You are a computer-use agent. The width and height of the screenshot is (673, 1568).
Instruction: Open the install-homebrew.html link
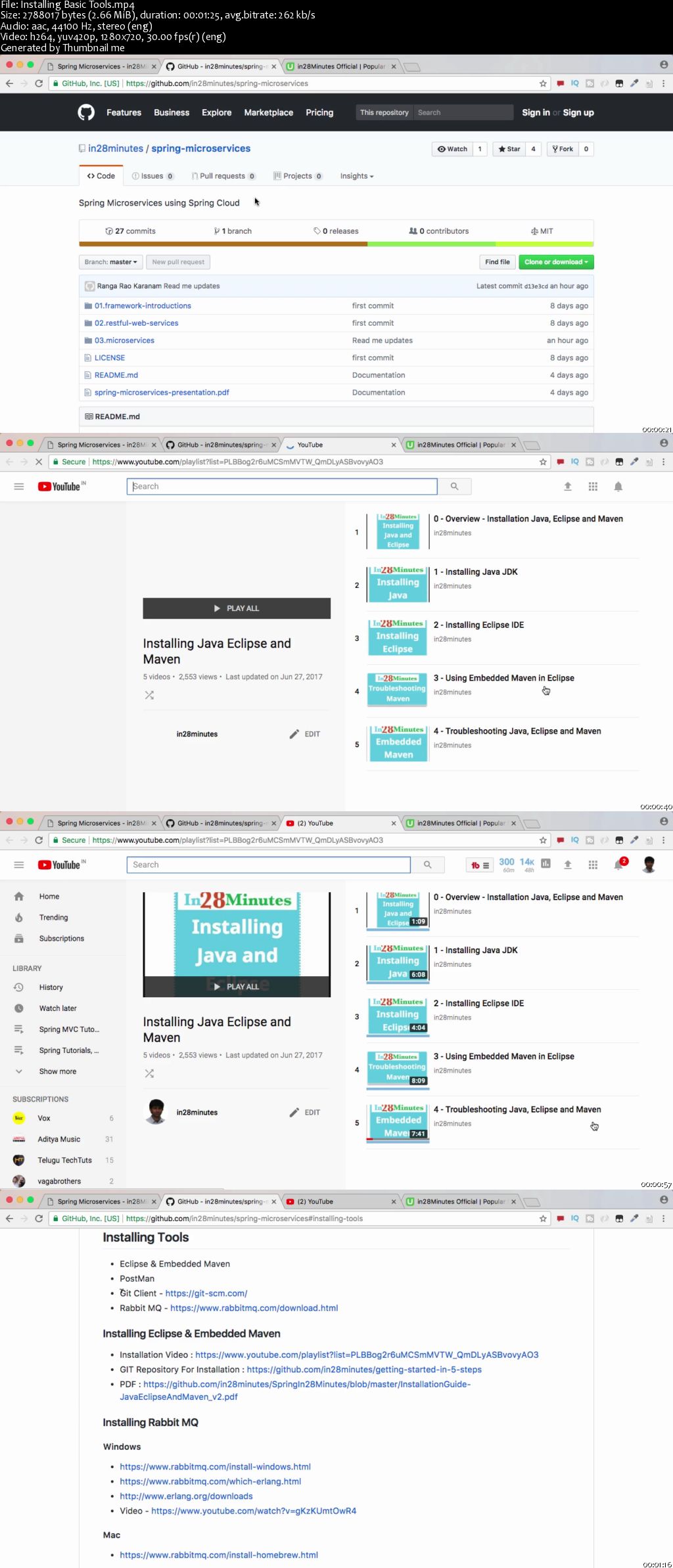click(219, 1554)
